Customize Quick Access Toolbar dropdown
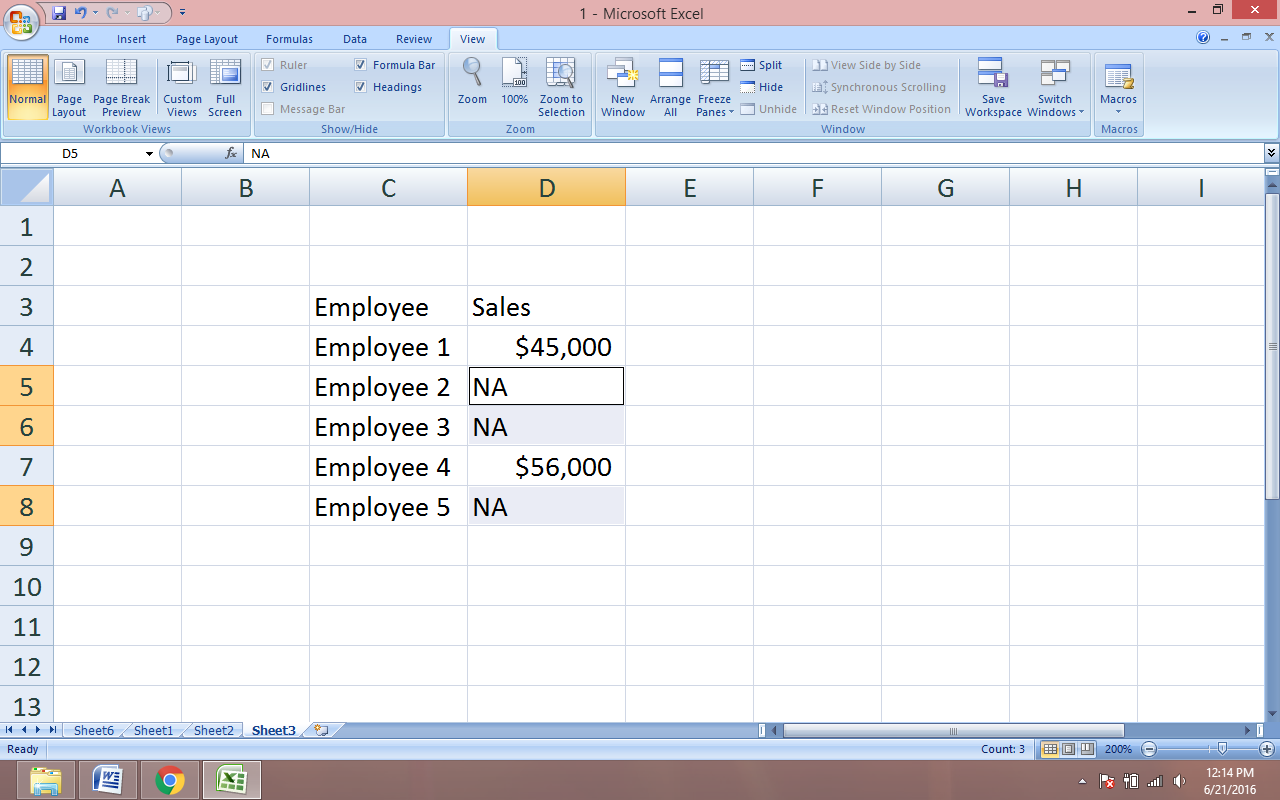Screen dimensions: 1280x800 click(x=183, y=13)
